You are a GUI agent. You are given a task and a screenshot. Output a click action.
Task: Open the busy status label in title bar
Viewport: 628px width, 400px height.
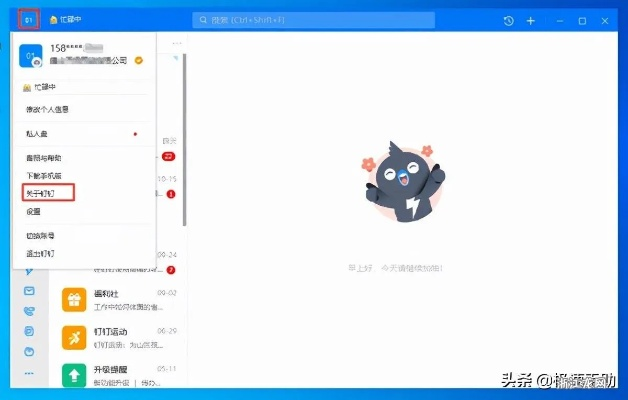(65, 19)
